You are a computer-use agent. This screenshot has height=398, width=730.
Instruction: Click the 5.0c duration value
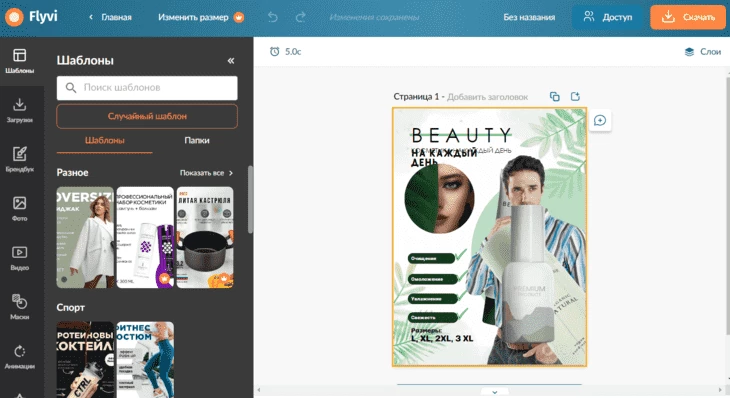293,52
